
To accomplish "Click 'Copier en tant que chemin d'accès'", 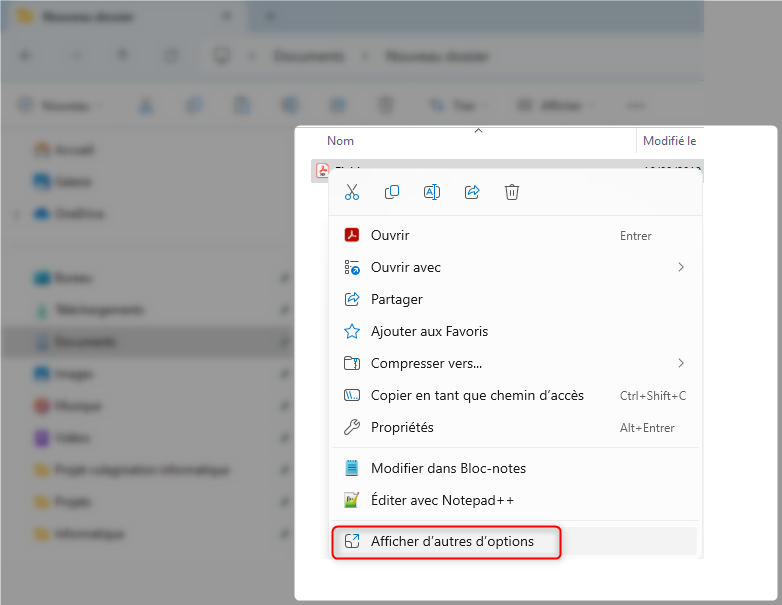I will click(476, 395).
